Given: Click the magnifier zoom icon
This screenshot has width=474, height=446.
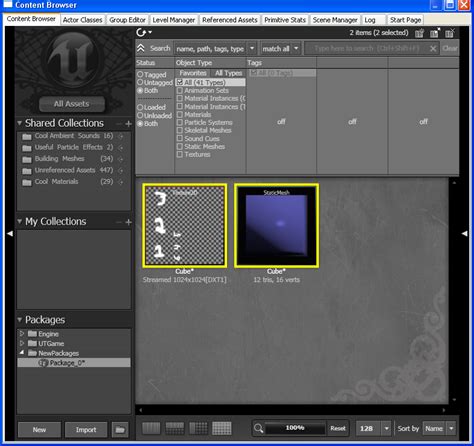Looking at the screenshot, I should tap(258, 428).
